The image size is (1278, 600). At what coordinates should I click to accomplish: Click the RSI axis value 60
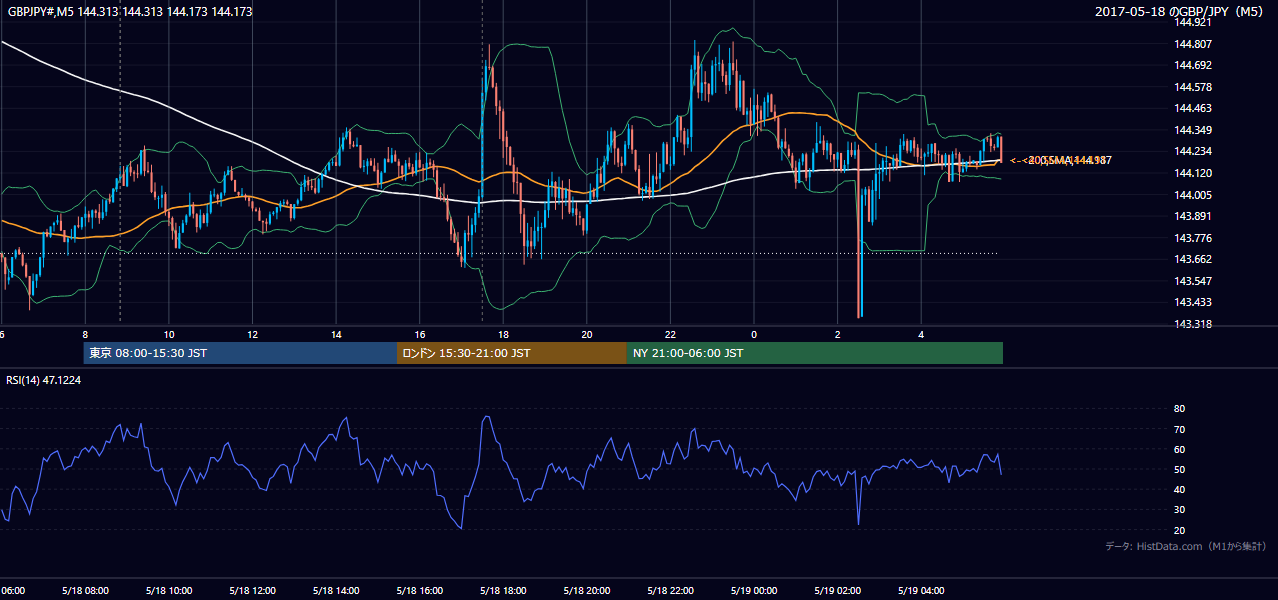[1180, 449]
